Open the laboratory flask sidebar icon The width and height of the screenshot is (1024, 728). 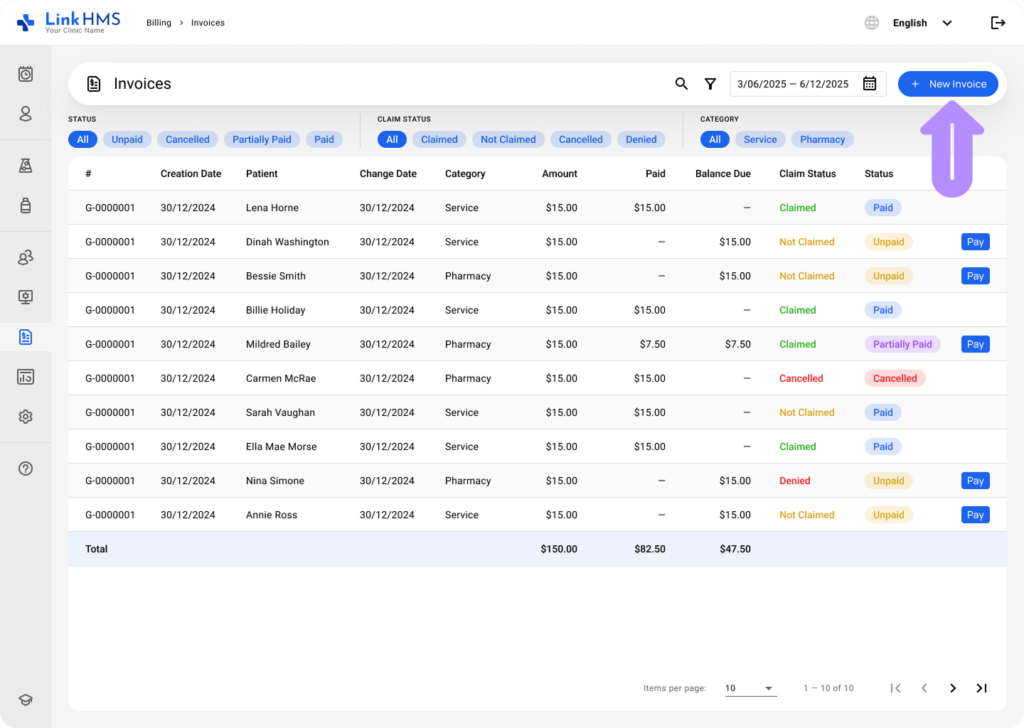tap(25, 166)
